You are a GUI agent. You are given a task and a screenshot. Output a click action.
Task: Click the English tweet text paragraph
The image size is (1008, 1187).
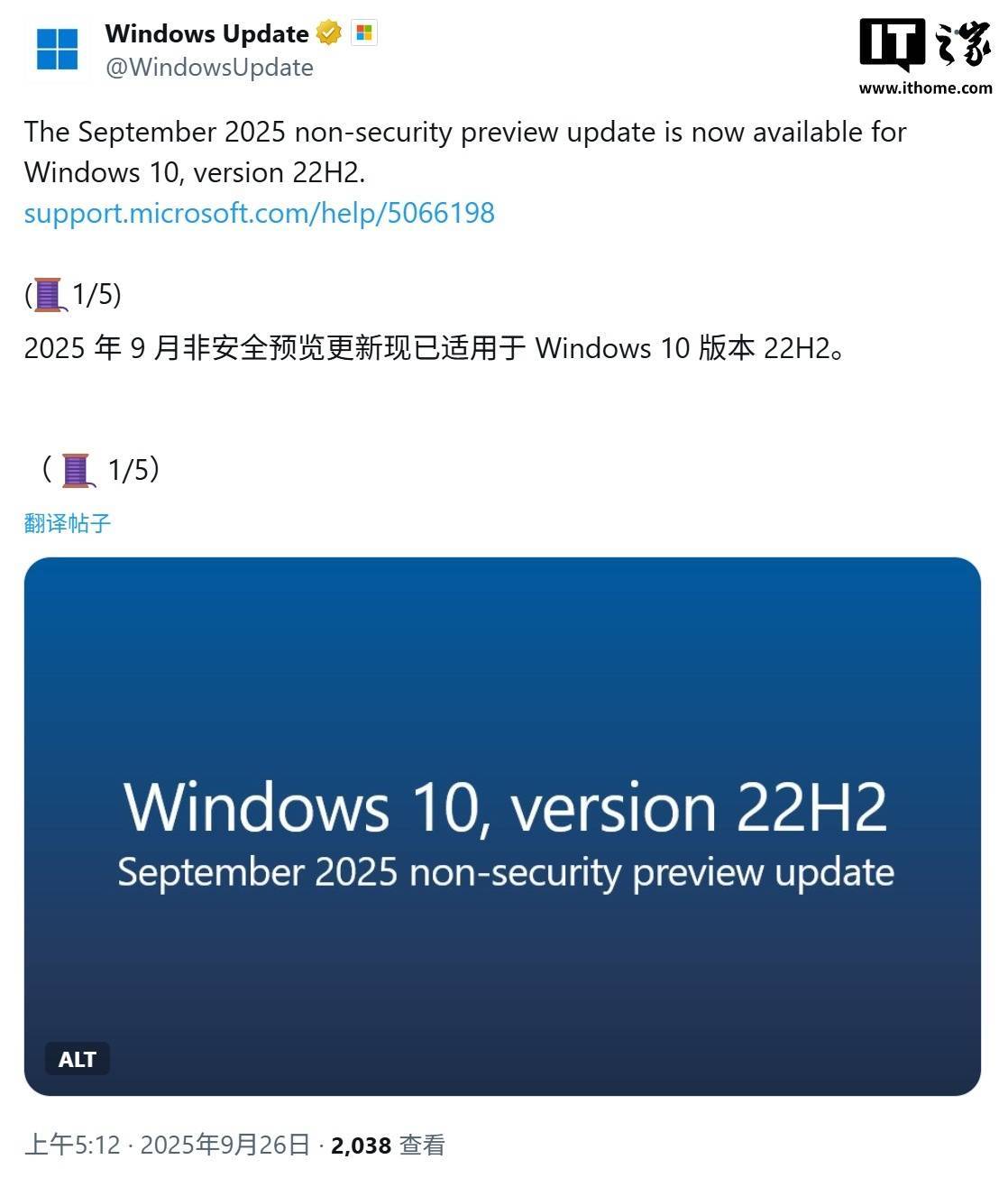coord(465,152)
